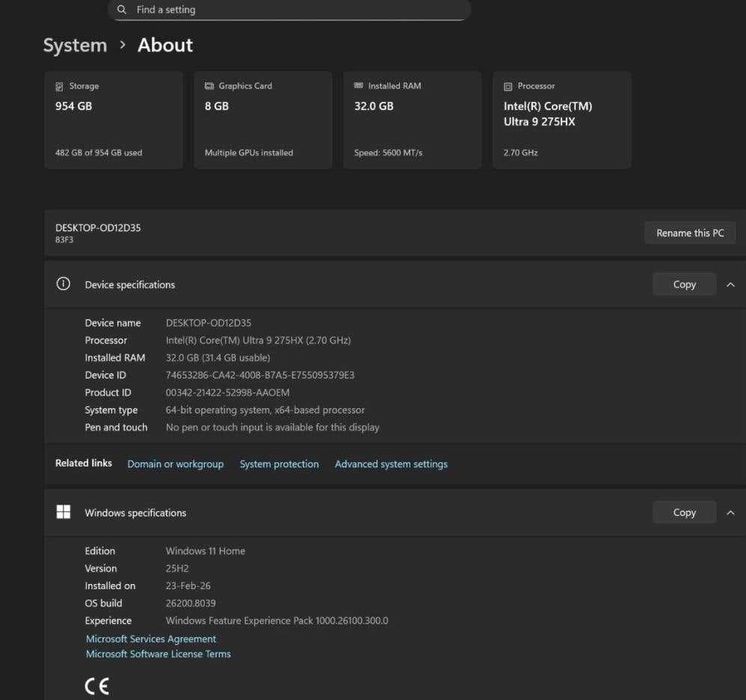The image size is (746, 700).
Task: Open Advanced system settings link
Action: (x=391, y=464)
